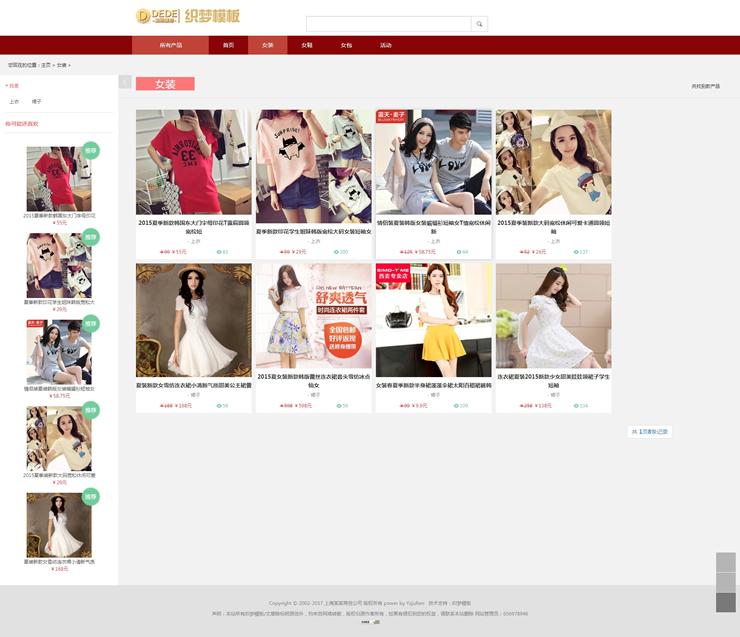
Task: Click the darkest gray floating button at bottom right
Action: tap(725, 602)
